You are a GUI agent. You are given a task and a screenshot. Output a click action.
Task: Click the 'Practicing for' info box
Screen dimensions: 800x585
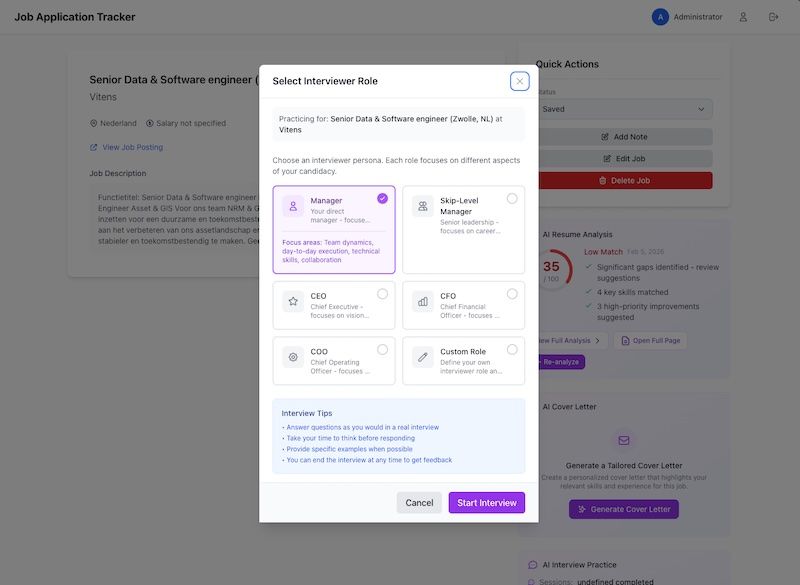click(398, 124)
